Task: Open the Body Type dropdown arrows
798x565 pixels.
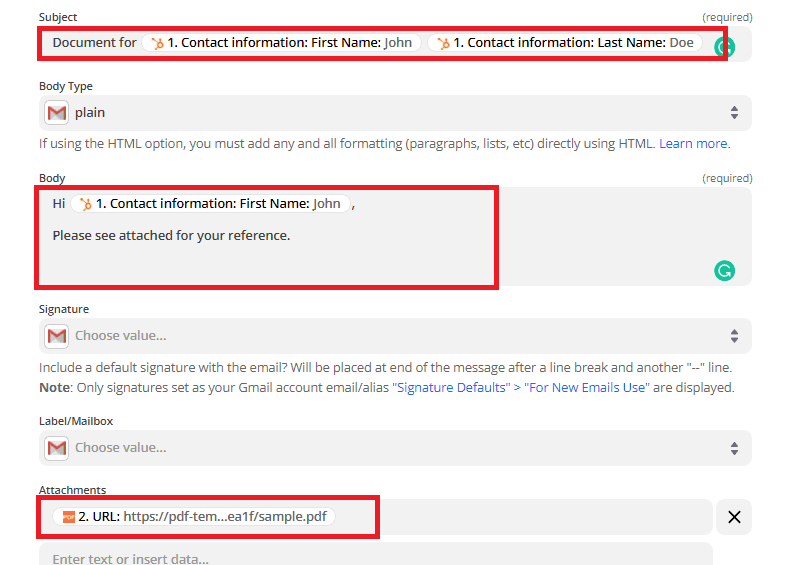Action: click(x=734, y=113)
